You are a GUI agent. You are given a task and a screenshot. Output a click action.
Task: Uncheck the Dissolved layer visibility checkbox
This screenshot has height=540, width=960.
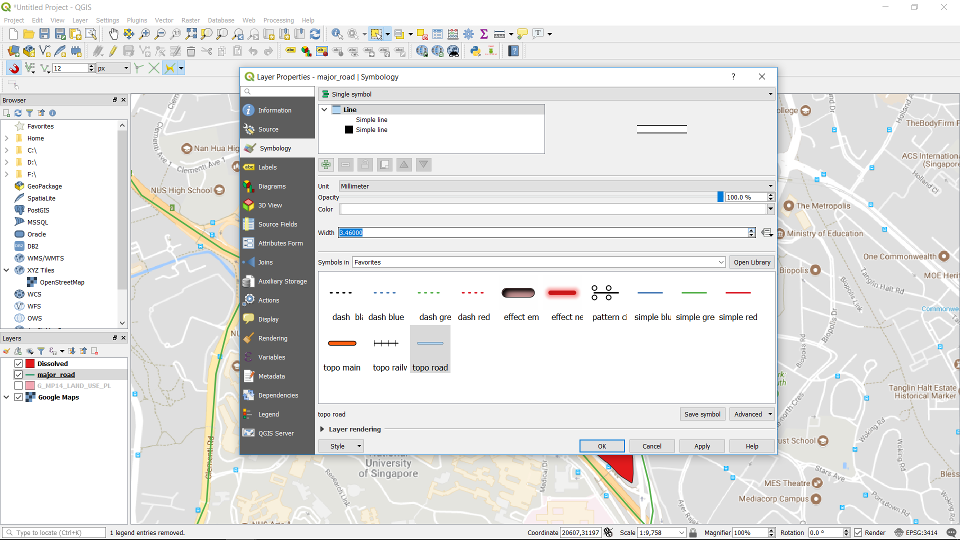coord(18,364)
